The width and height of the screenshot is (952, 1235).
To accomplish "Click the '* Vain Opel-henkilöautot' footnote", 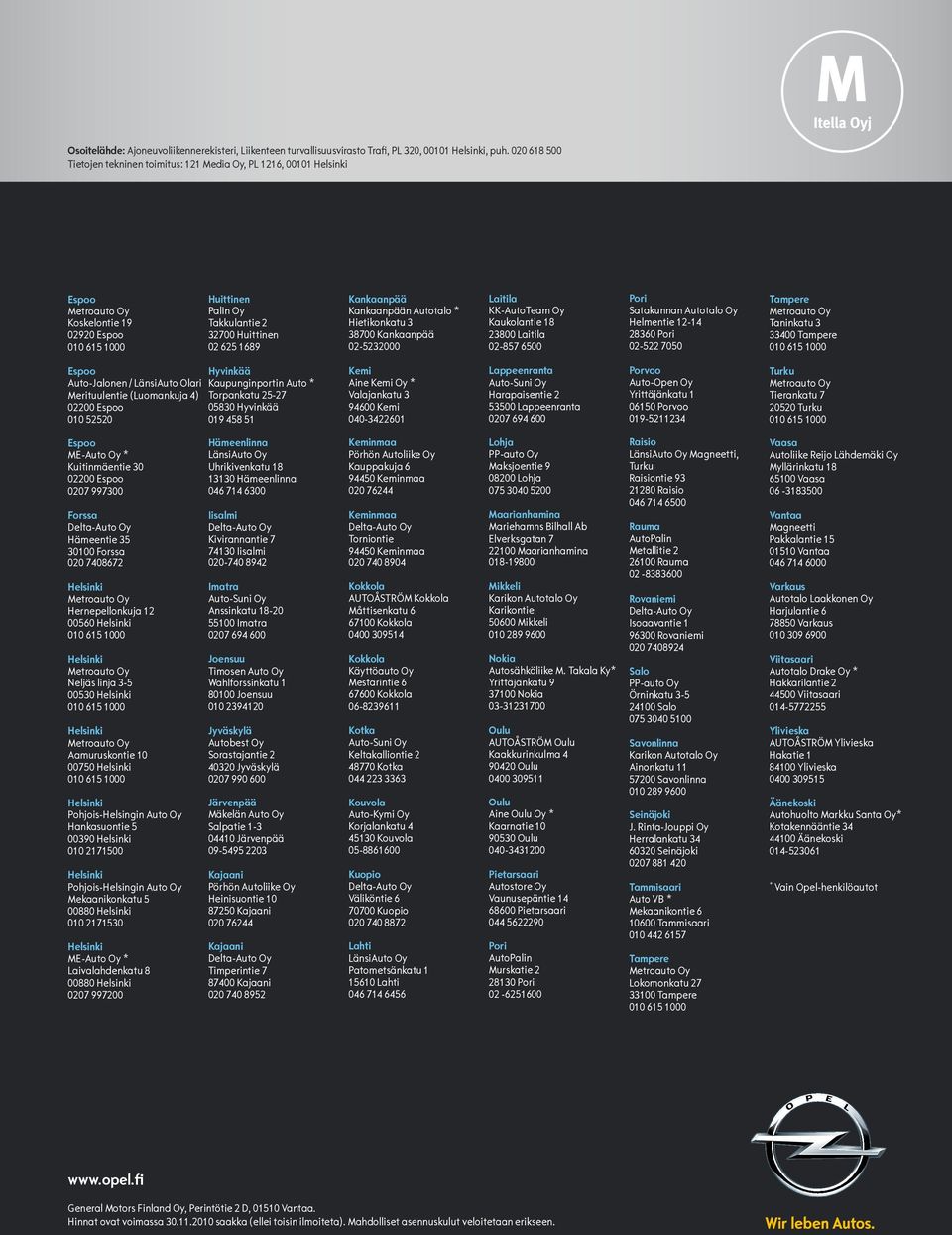I will point(823,887).
